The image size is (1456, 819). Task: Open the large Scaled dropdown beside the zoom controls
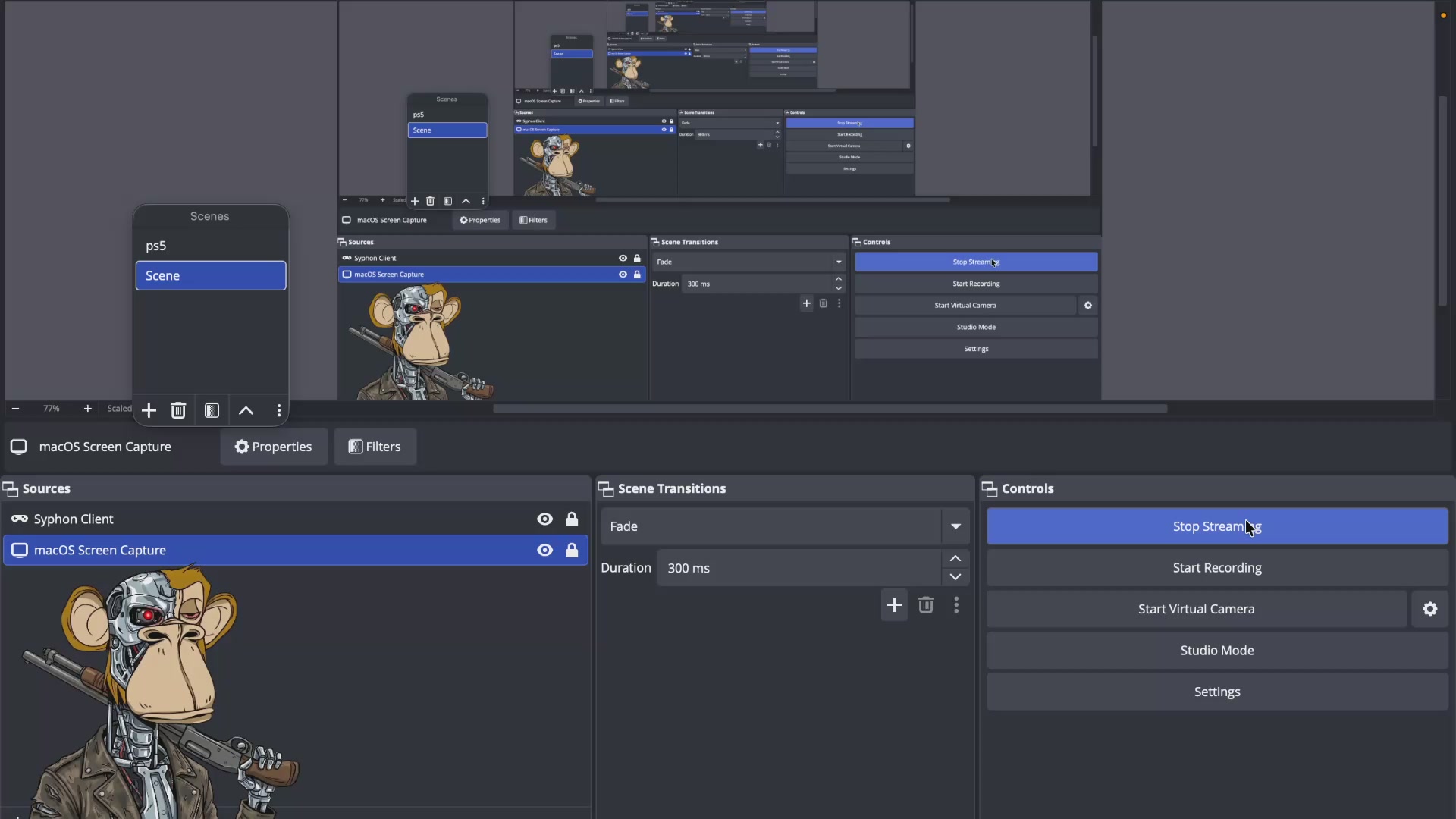point(119,409)
